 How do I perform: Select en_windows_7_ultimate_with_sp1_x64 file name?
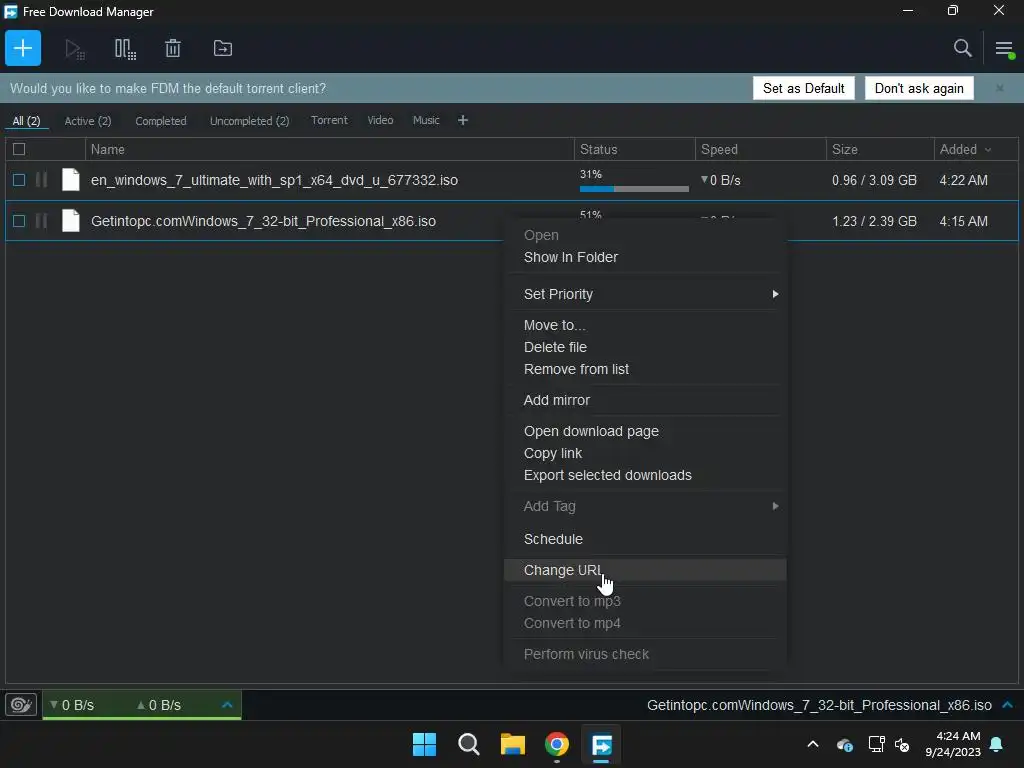pyautogui.click(x=274, y=180)
